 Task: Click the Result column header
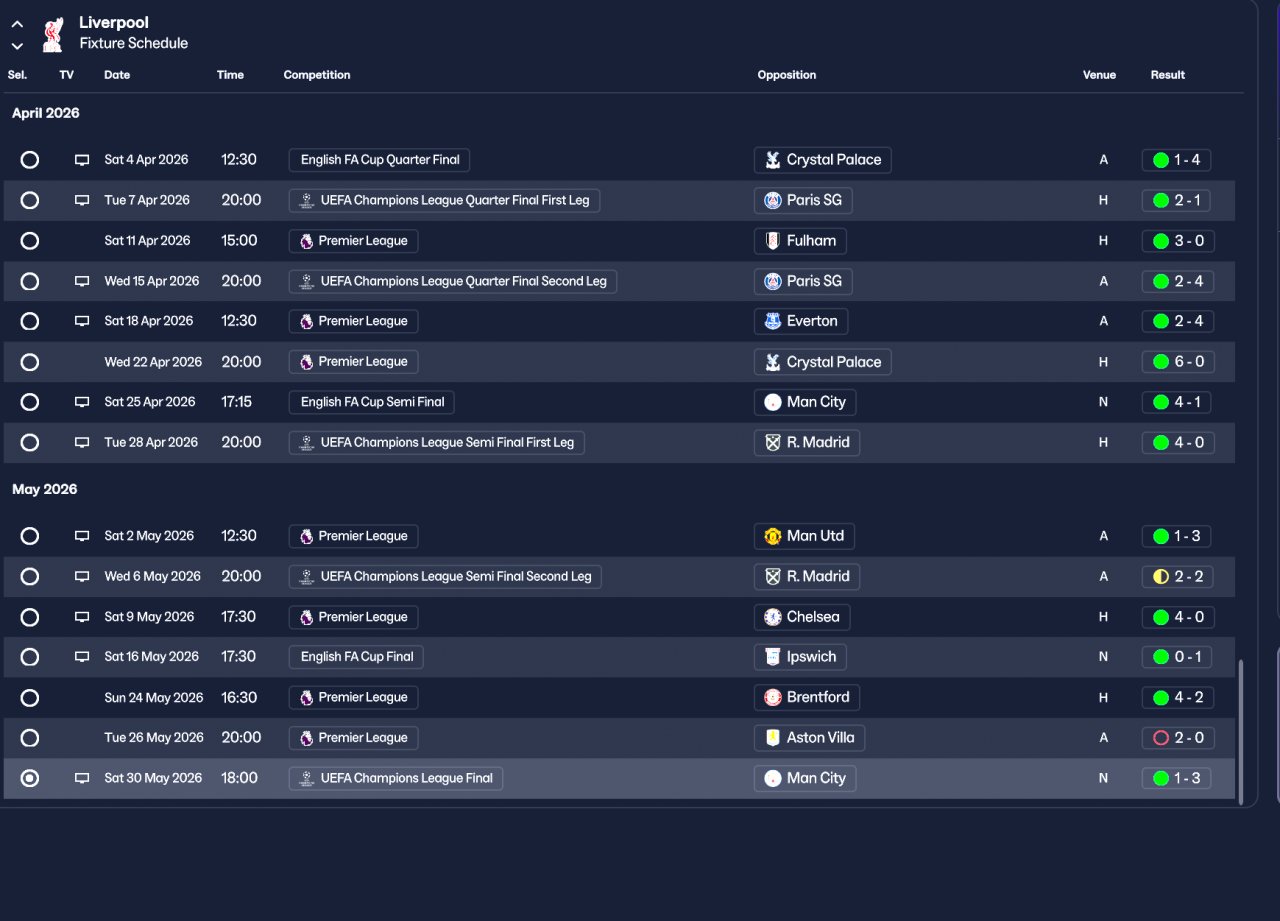[1168, 75]
